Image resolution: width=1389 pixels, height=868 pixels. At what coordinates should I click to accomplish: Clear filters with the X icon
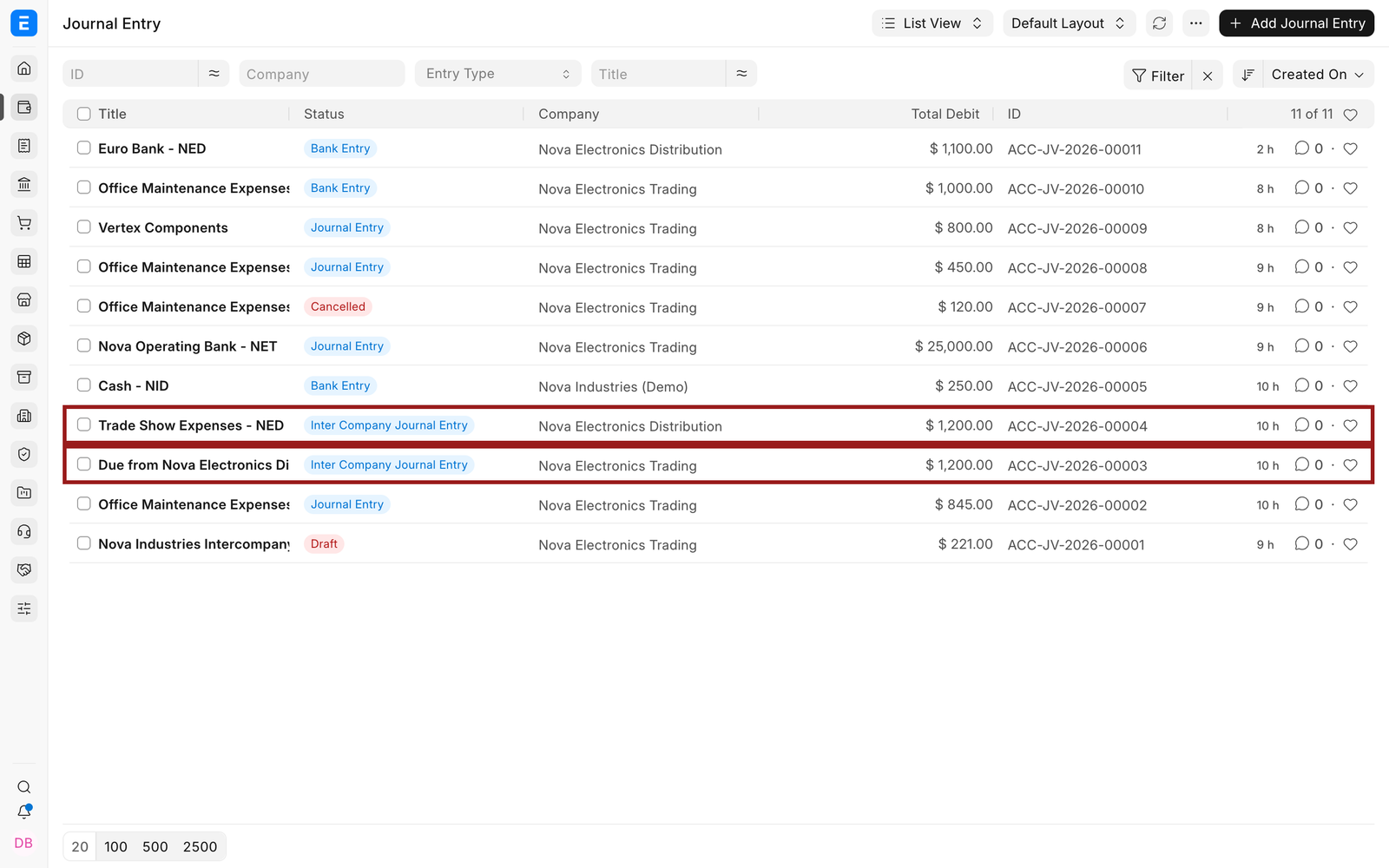1208,76
